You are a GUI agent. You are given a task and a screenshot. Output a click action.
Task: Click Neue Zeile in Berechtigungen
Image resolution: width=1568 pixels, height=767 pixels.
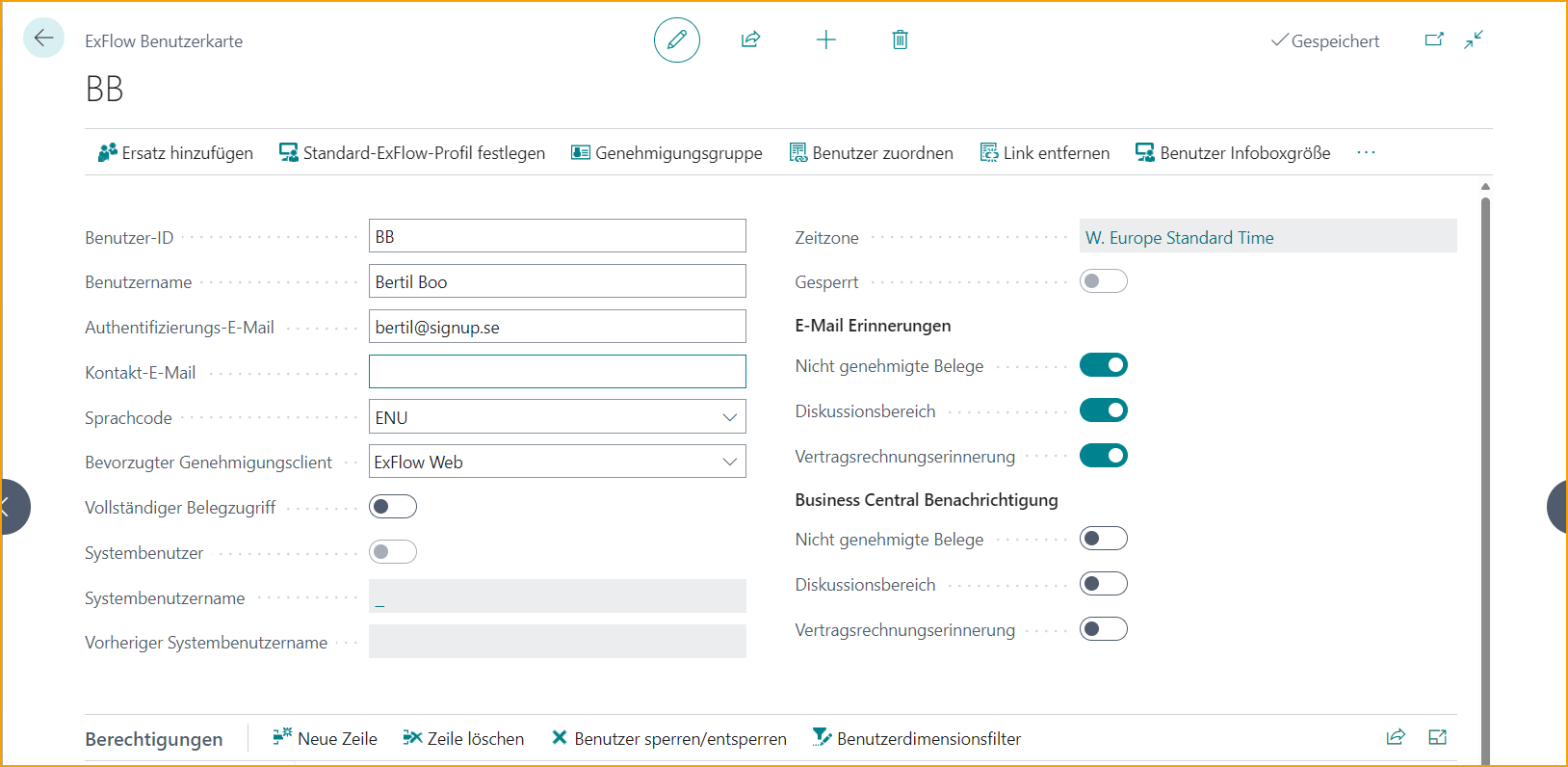325,739
